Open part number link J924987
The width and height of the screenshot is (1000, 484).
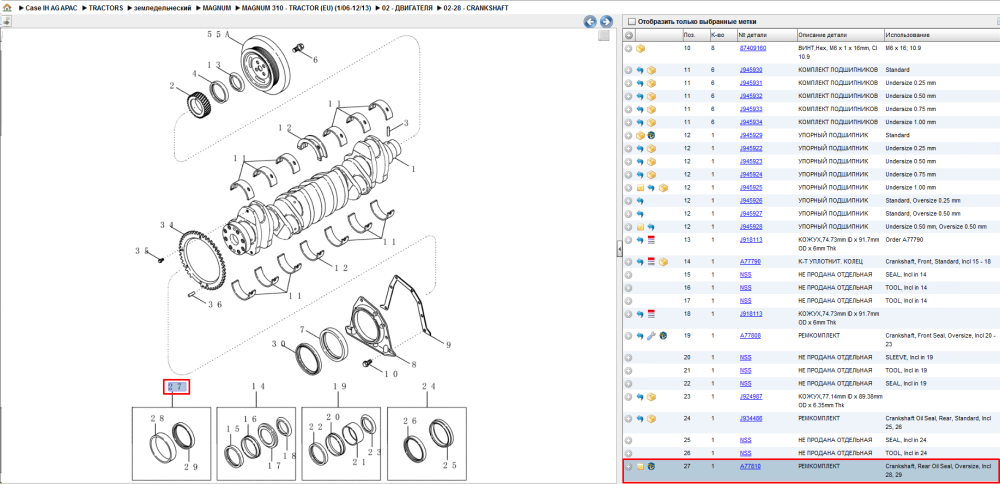pos(751,397)
